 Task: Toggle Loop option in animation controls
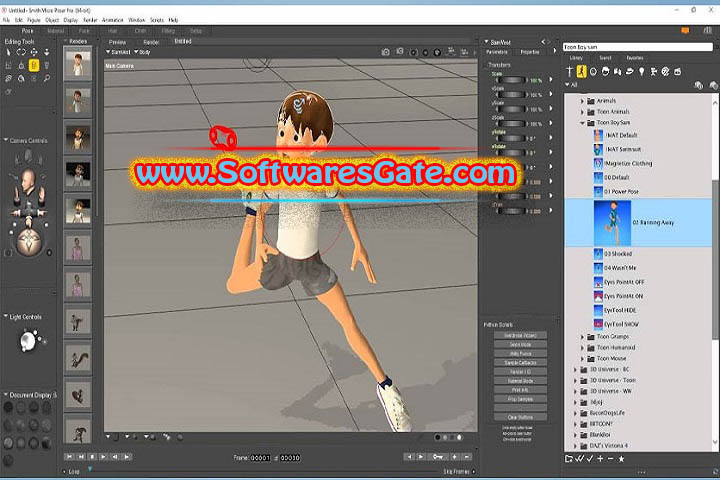(x=71, y=472)
